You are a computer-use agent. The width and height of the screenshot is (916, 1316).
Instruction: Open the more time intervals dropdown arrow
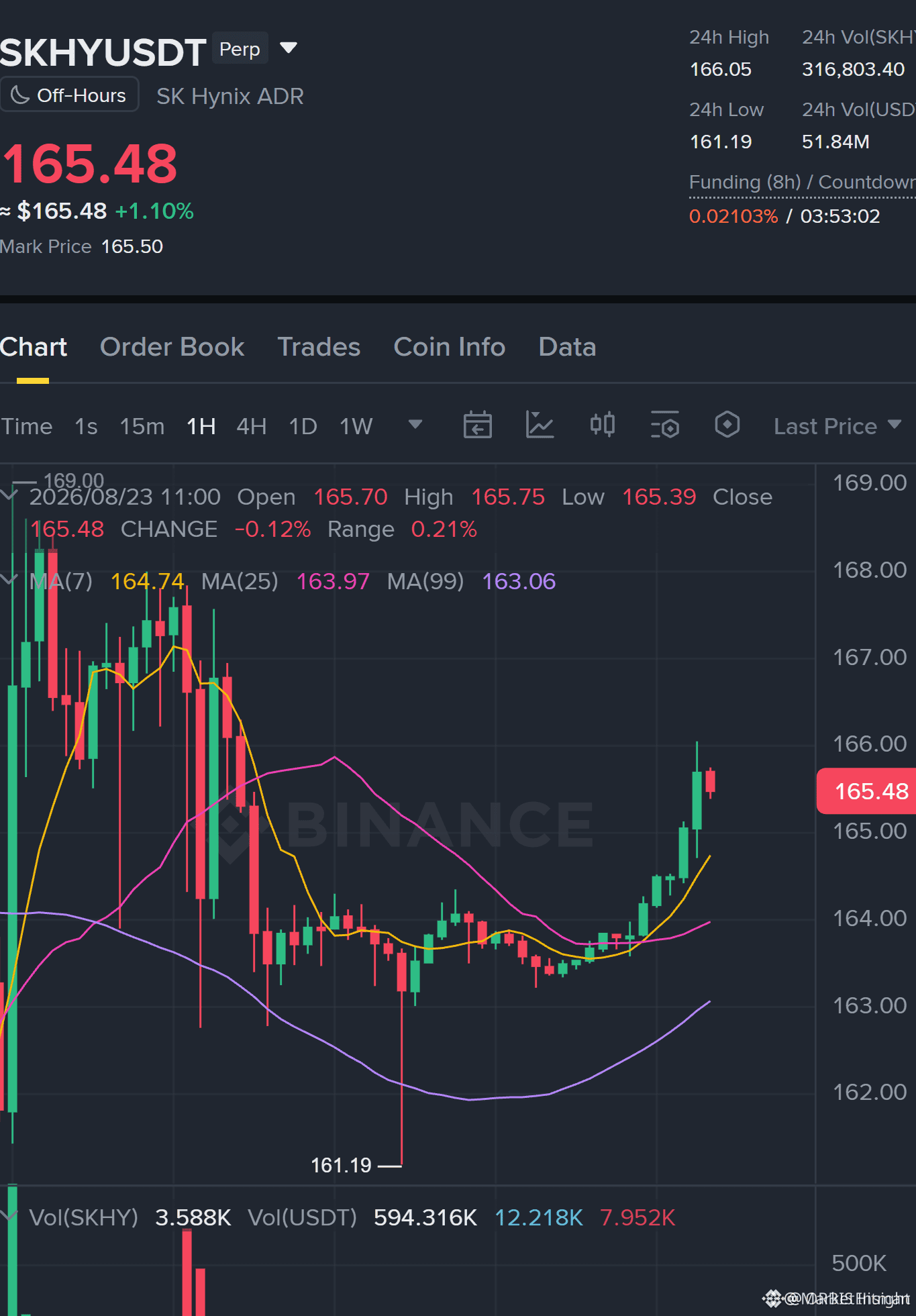pos(415,424)
